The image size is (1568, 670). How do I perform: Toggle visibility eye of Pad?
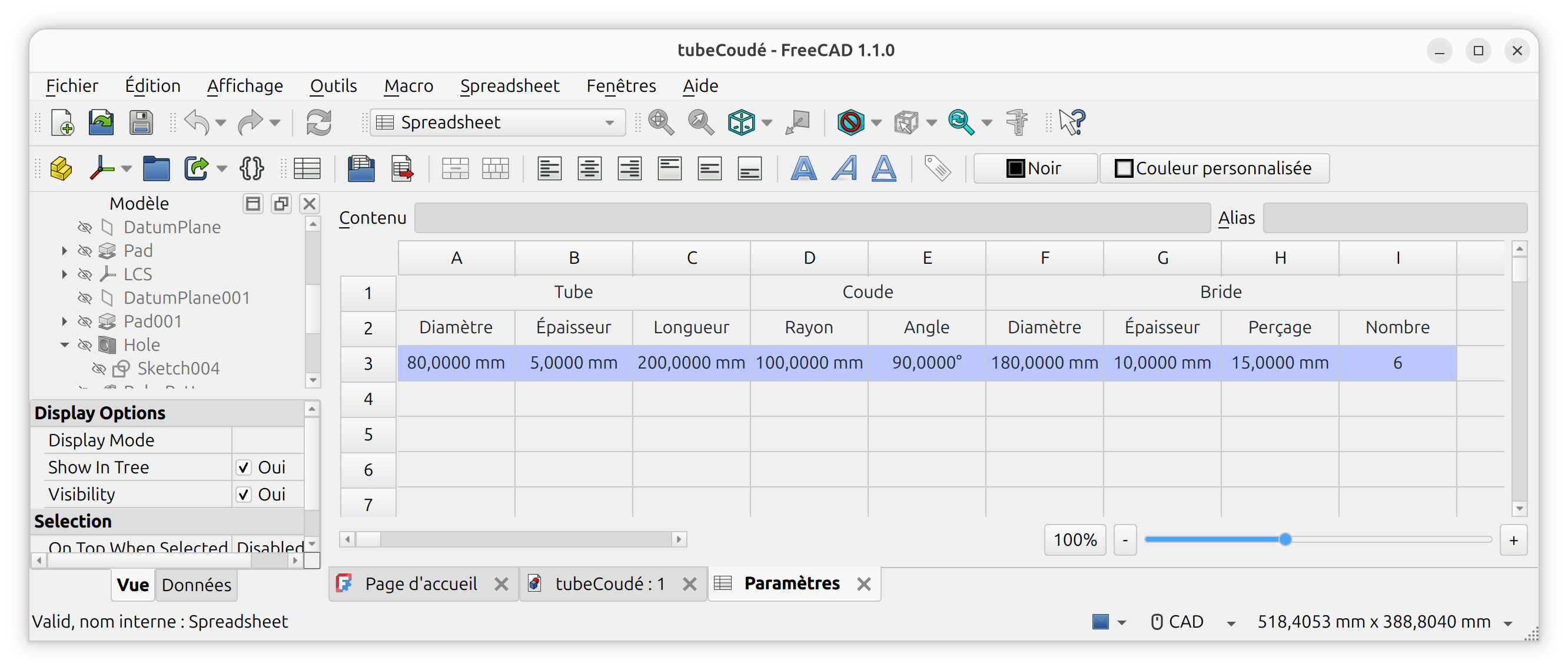85,251
